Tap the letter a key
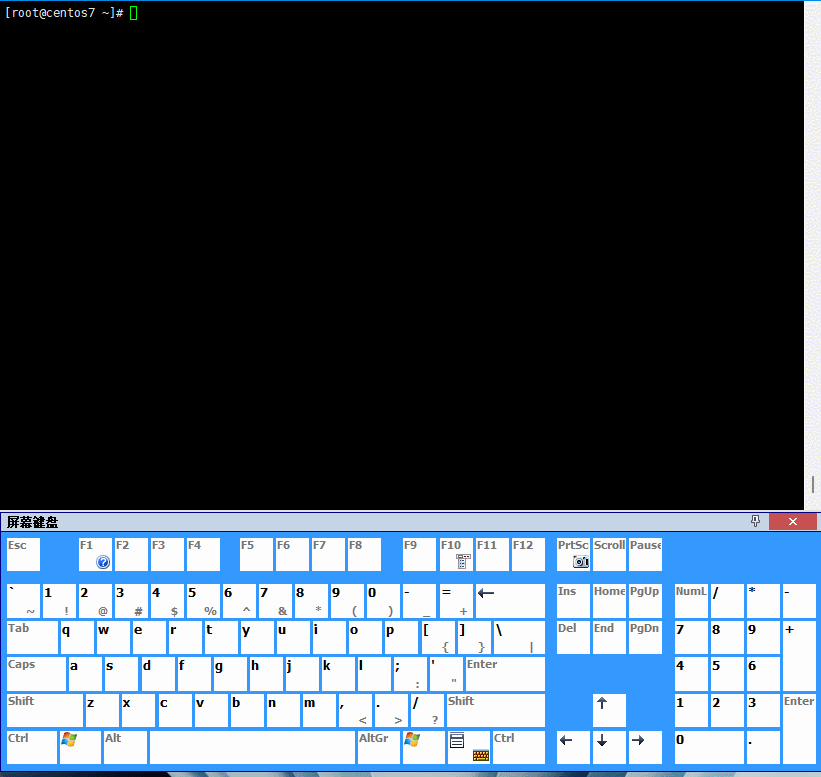This screenshot has width=821, height=777. pos(85,674)
